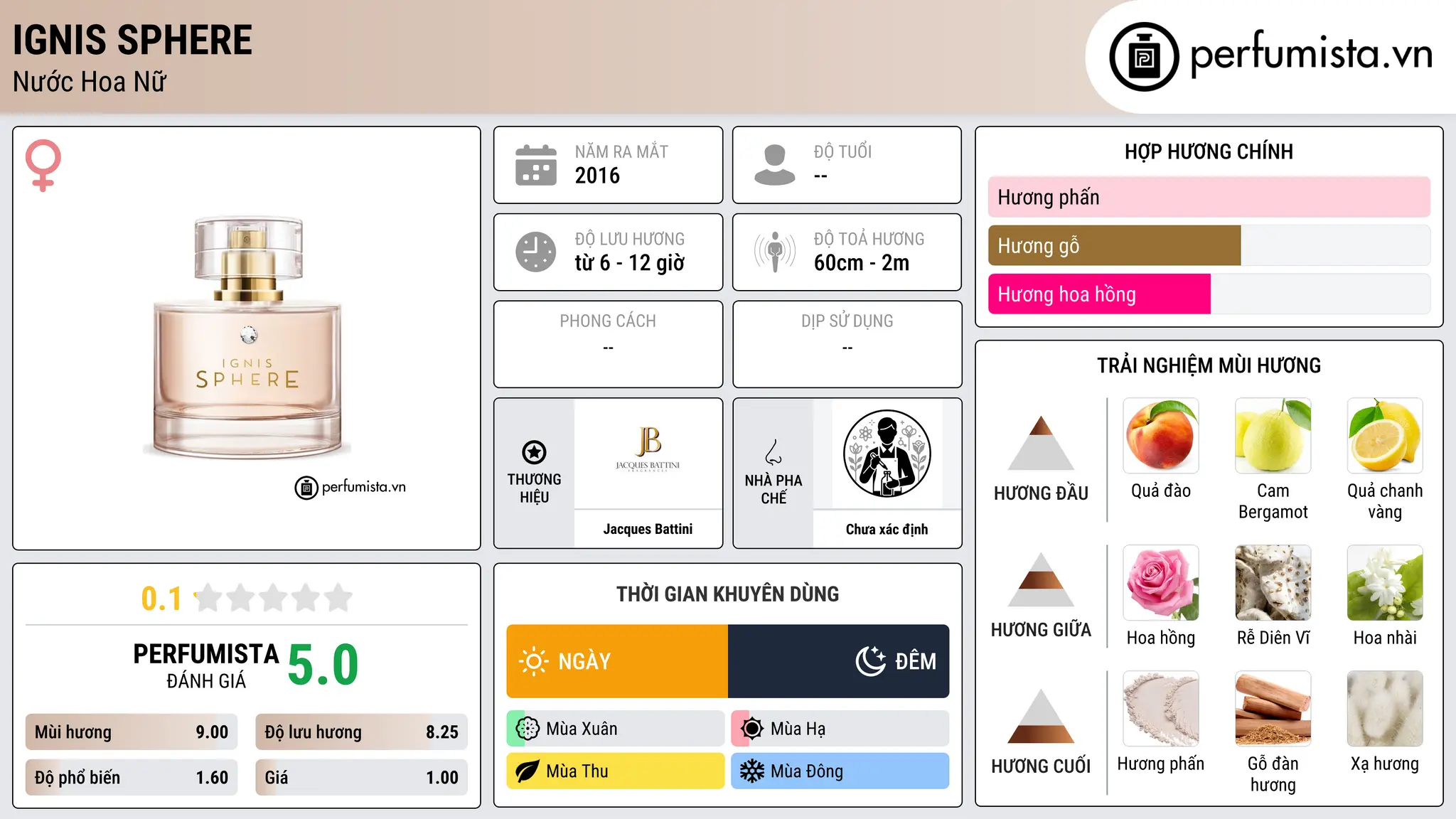
Task: Click the star badge icon above Thương hiệu
Action: tap(535, 452)
